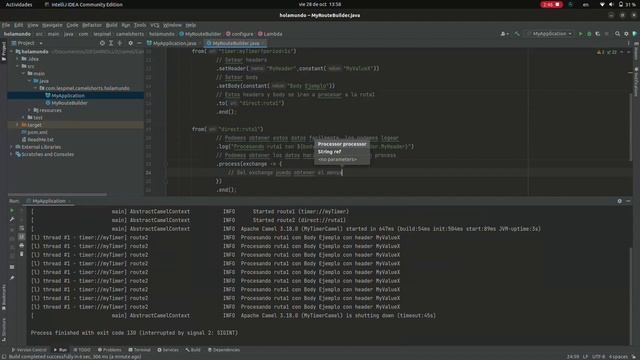Open Dependencies tool window tab
The width and height of the screenshot is (640, 360).
pyautogui.click(x=224, y=350)
